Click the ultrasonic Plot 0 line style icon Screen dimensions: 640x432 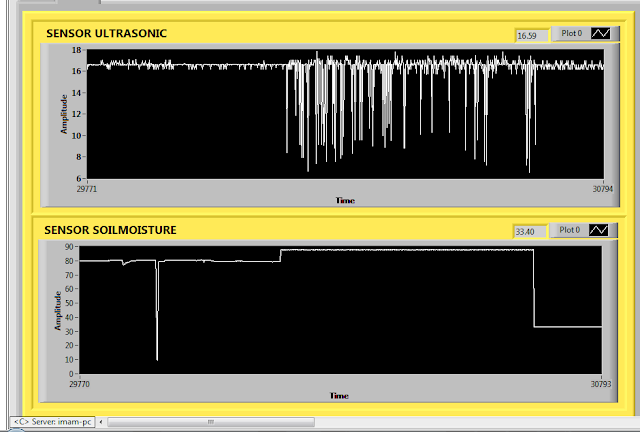coord(601,33)
